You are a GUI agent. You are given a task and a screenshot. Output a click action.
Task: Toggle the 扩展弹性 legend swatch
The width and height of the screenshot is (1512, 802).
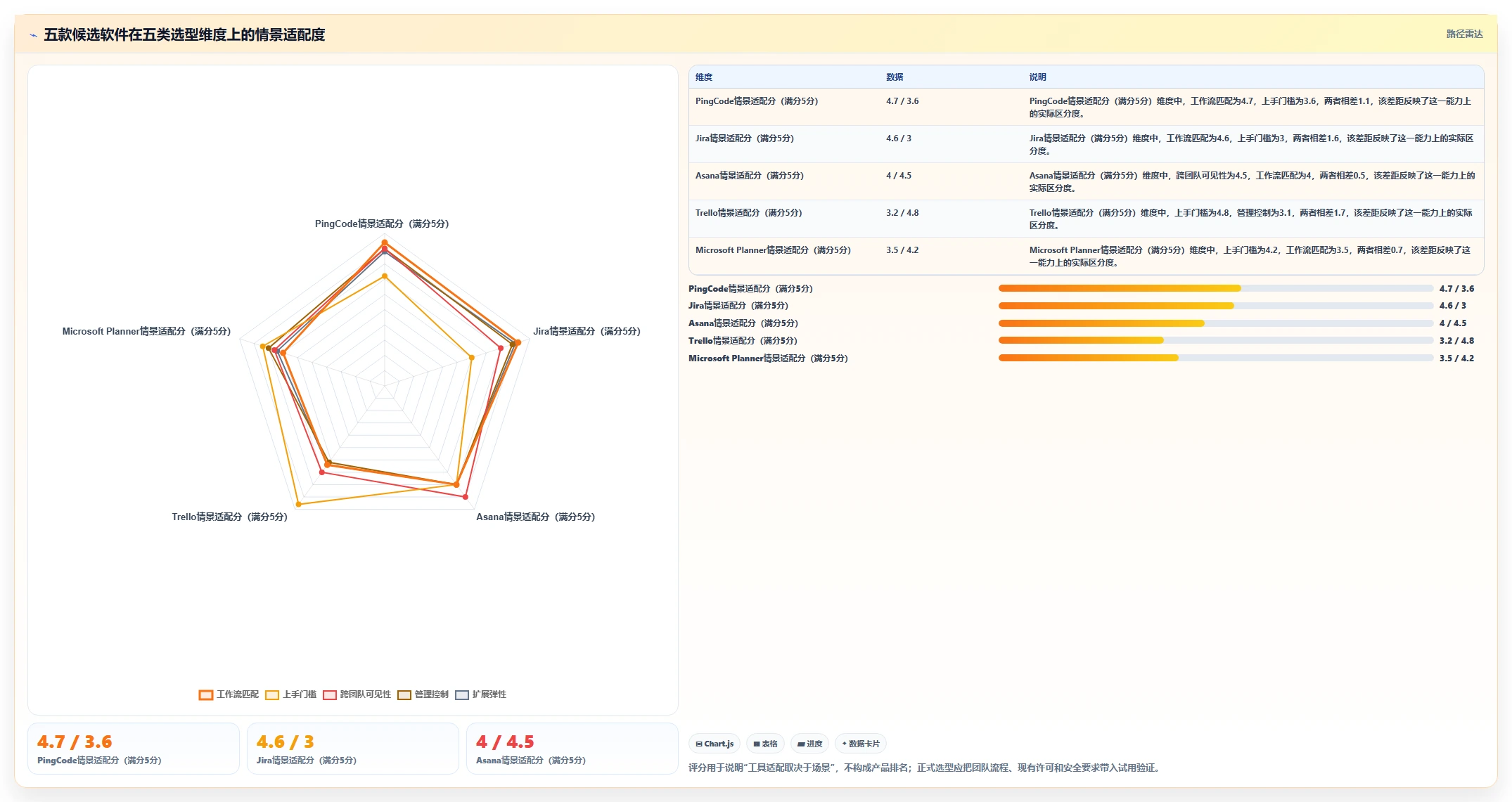(462, 694)
